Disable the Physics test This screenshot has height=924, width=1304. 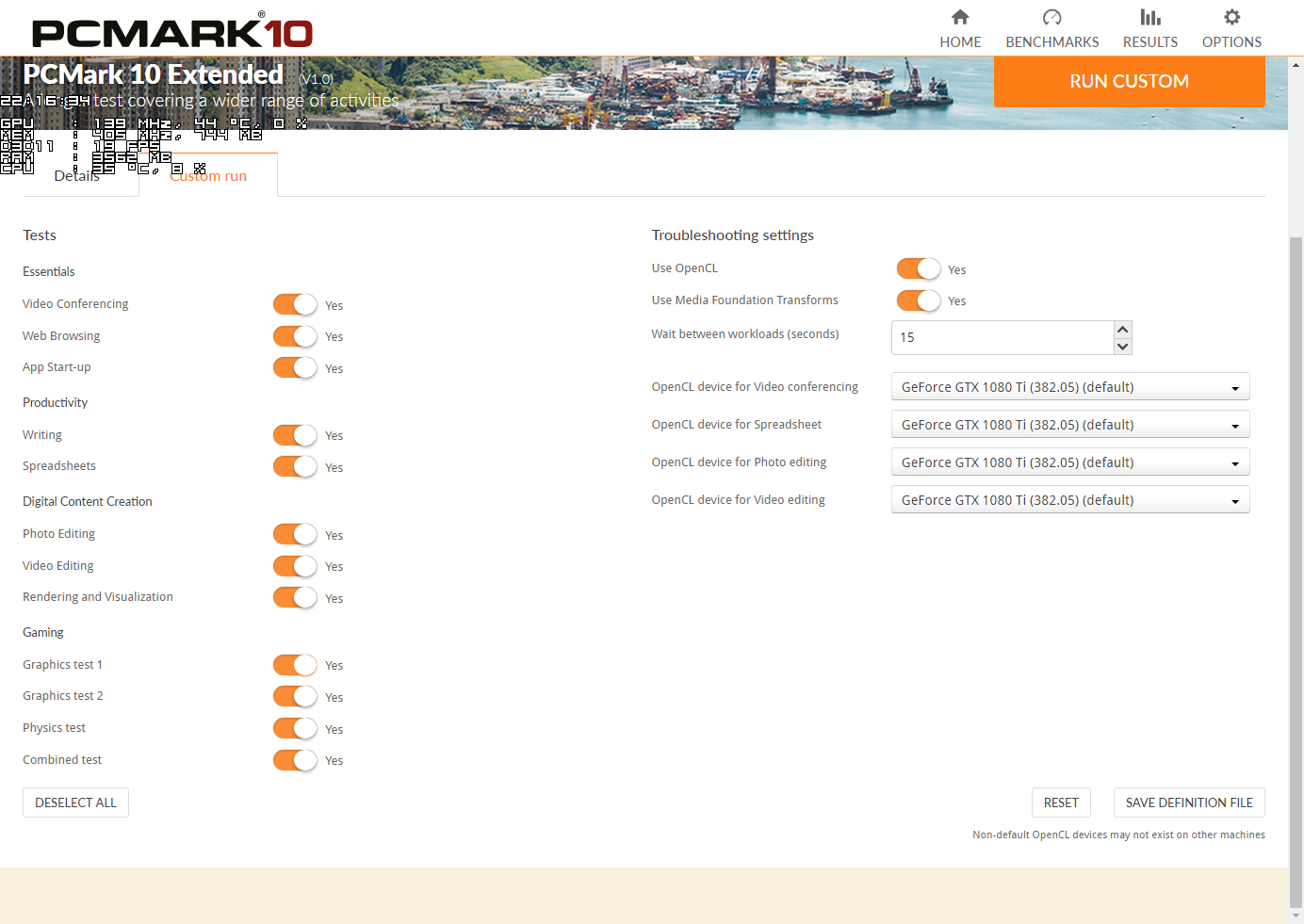(x=295, y=728)
